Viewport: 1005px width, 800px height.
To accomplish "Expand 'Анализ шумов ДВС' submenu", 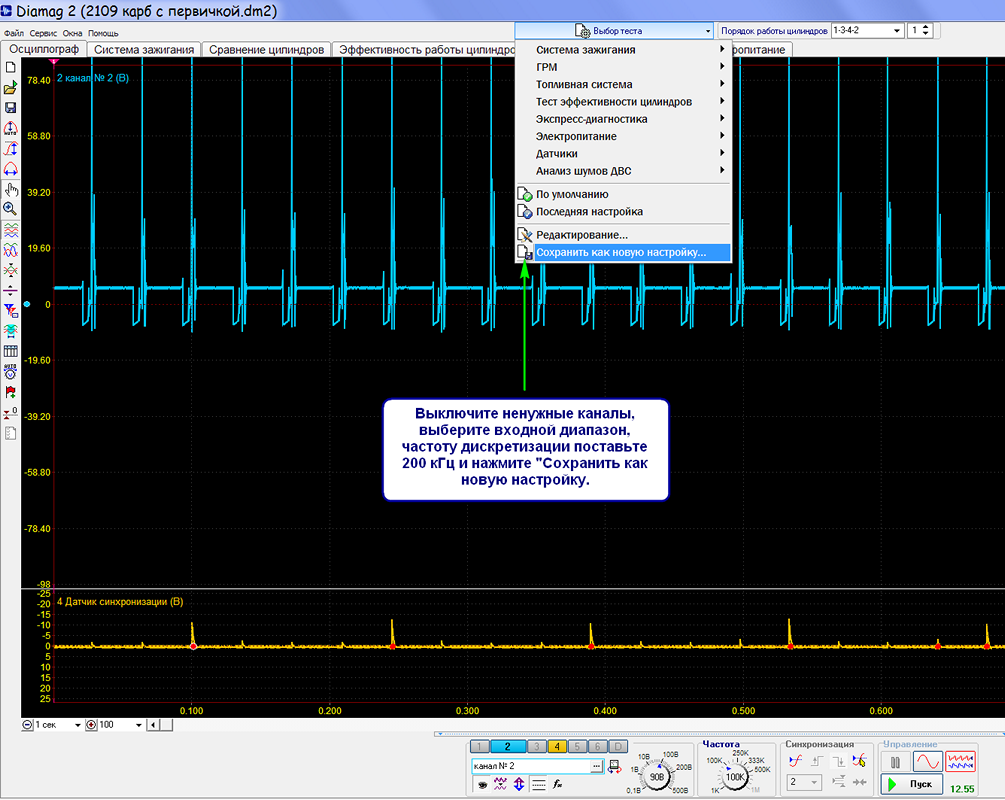I will pos(623,171).
